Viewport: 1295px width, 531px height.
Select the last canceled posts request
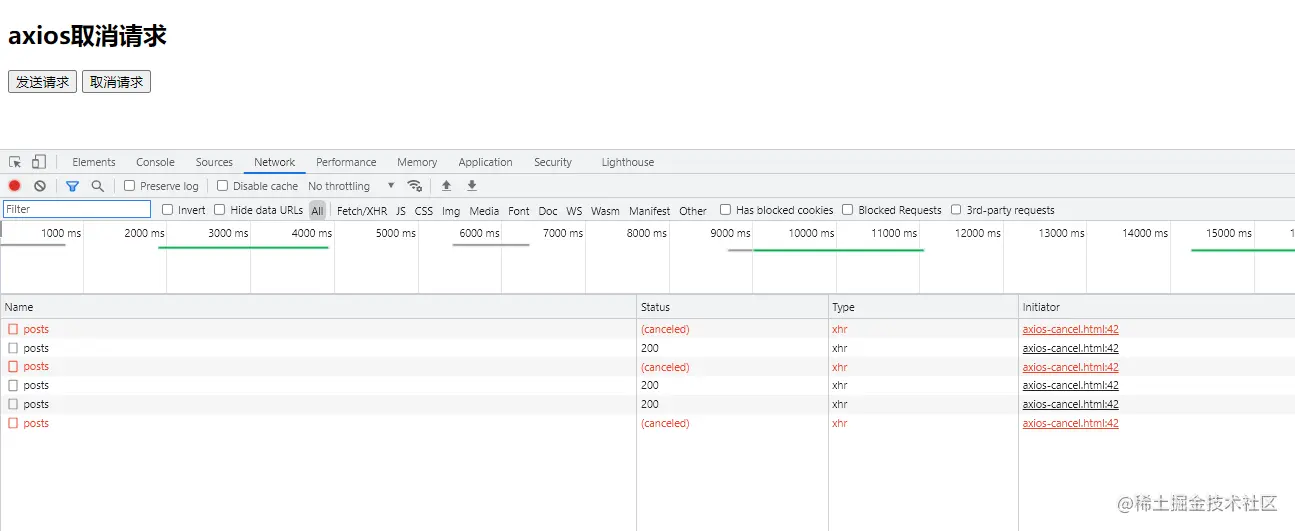click(x=647, y=423)
